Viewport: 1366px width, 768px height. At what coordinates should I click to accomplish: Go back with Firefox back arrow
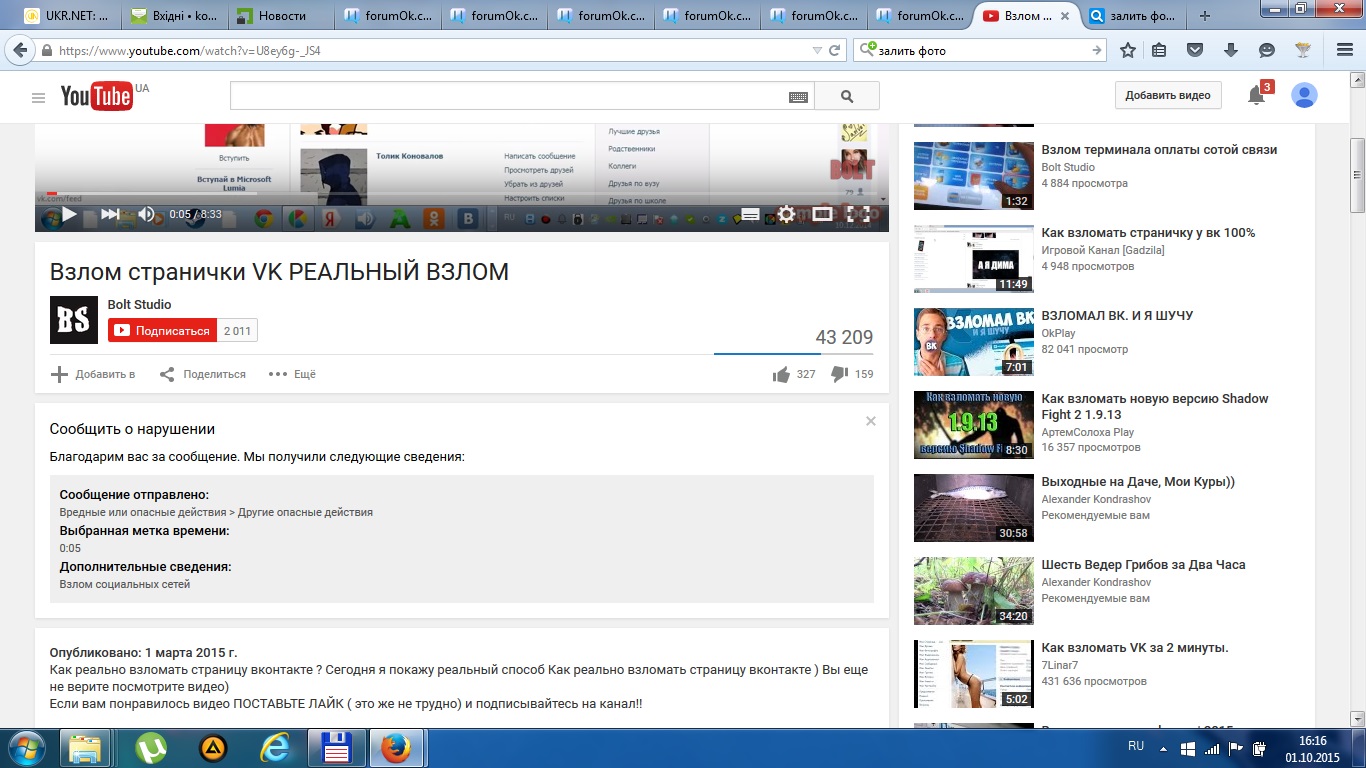click(x=19, y=50)
